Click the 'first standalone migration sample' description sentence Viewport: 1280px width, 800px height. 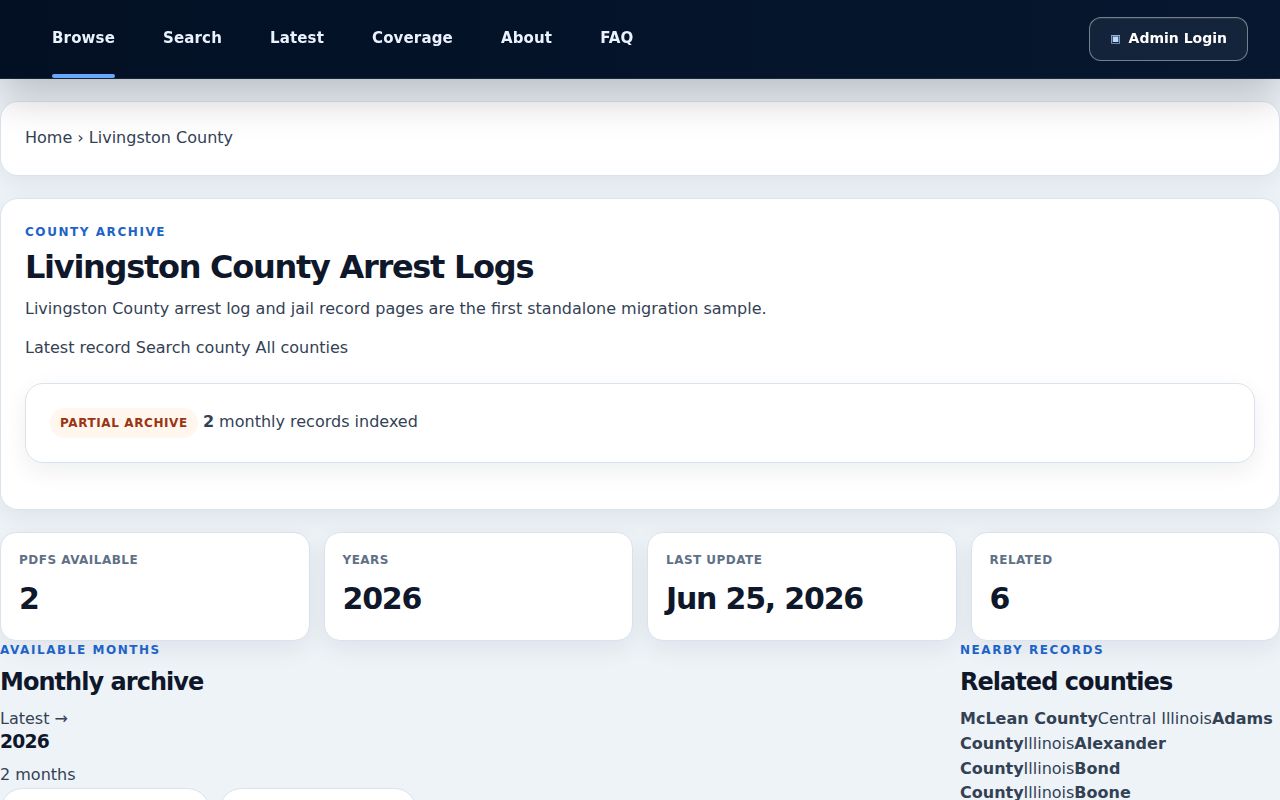pyautogui.click(x=395, y=309)
